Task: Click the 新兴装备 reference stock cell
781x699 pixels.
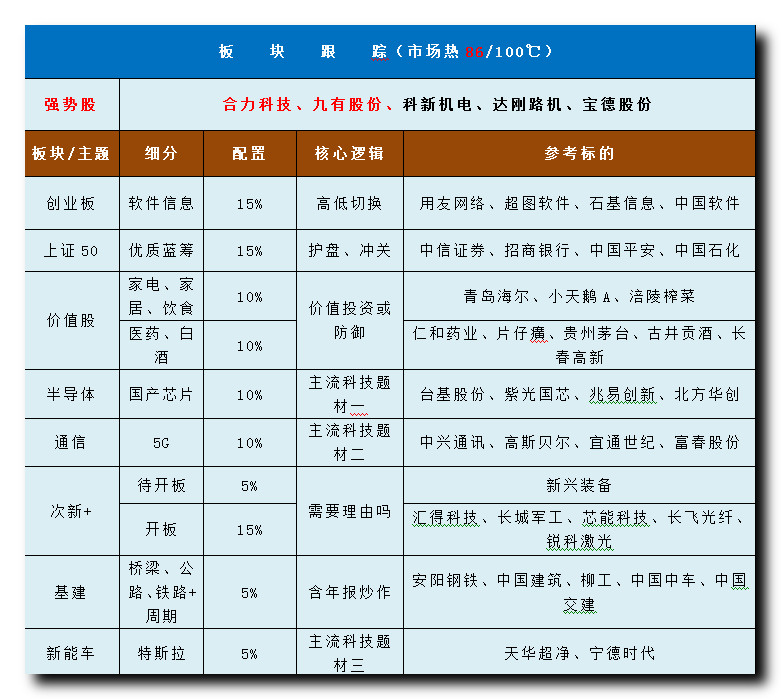Action: [579, 486]
